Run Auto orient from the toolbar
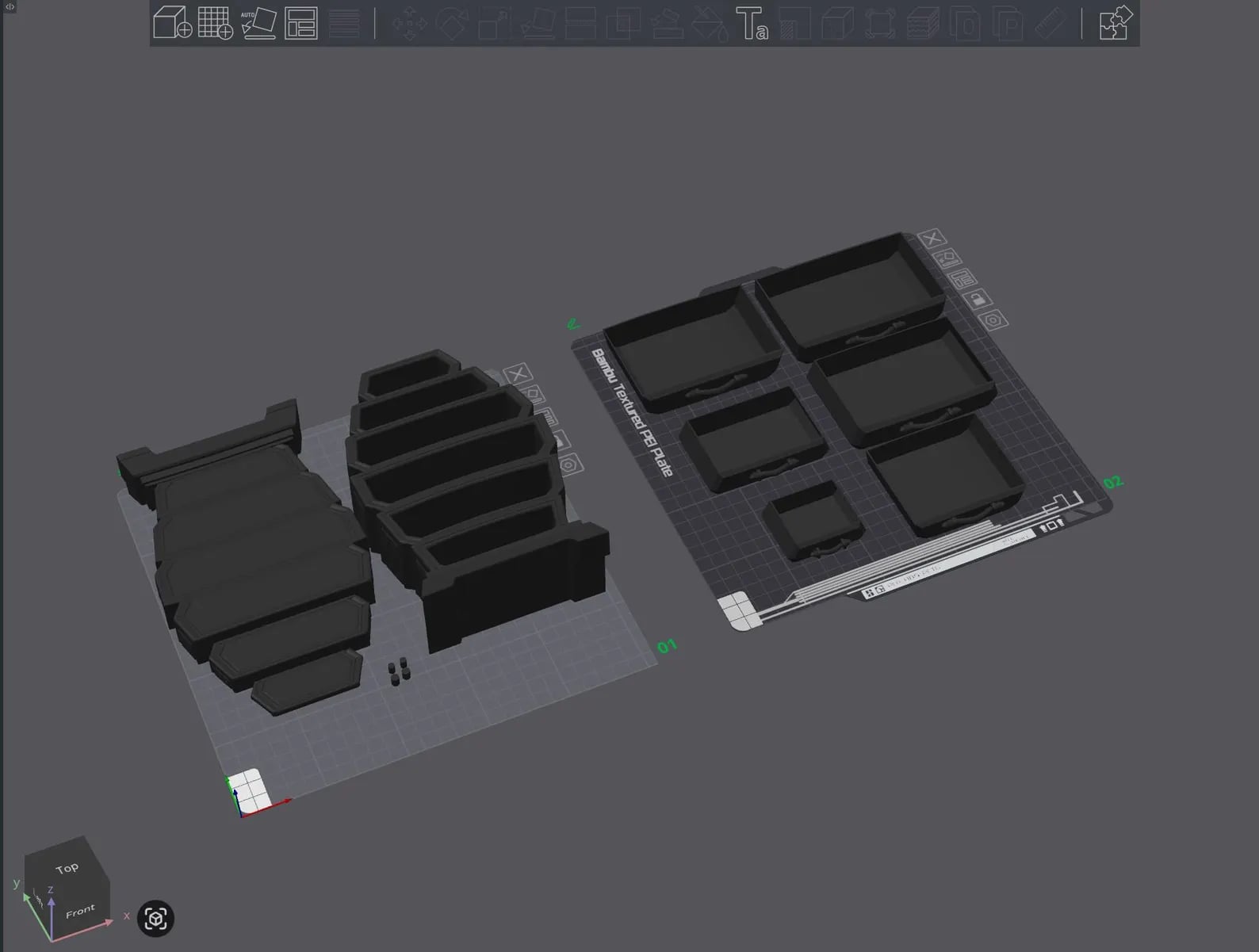 258,23
